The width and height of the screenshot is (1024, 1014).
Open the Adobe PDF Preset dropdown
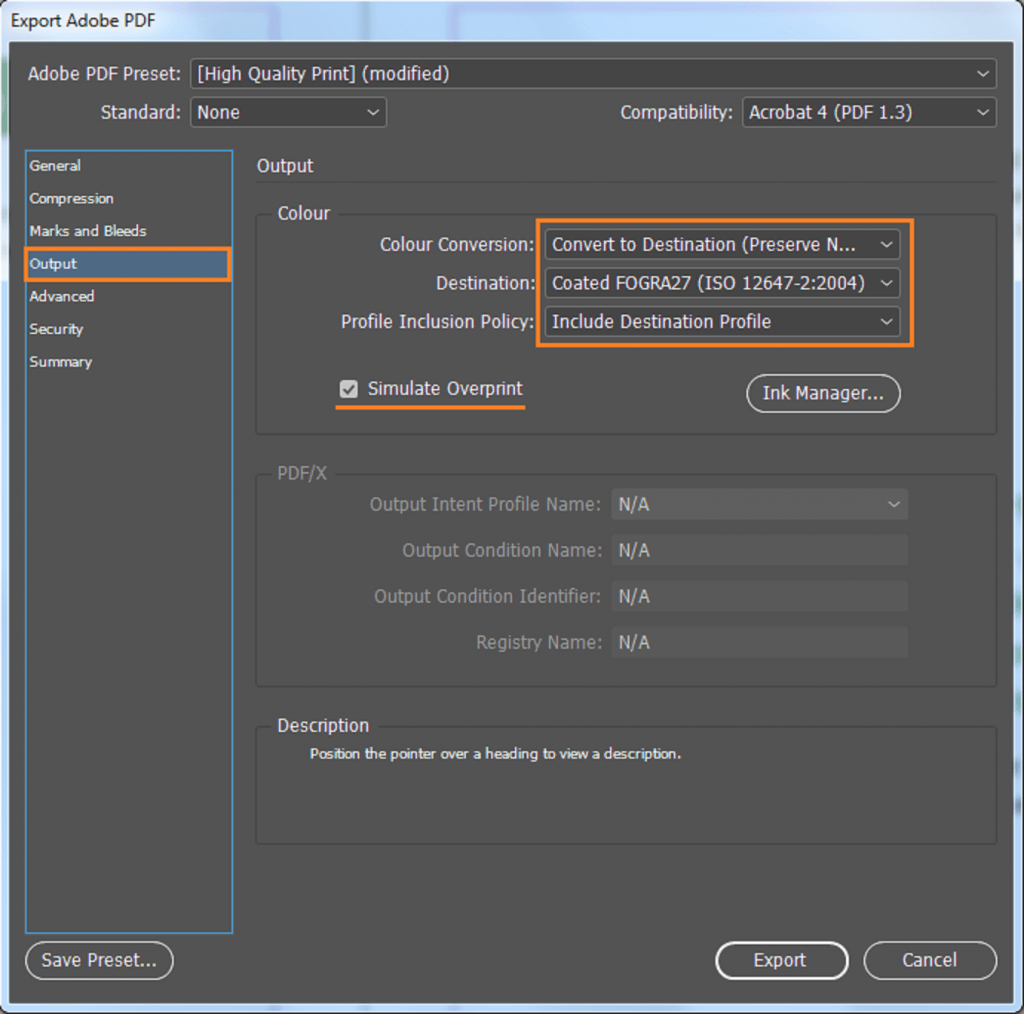[593, 74]
